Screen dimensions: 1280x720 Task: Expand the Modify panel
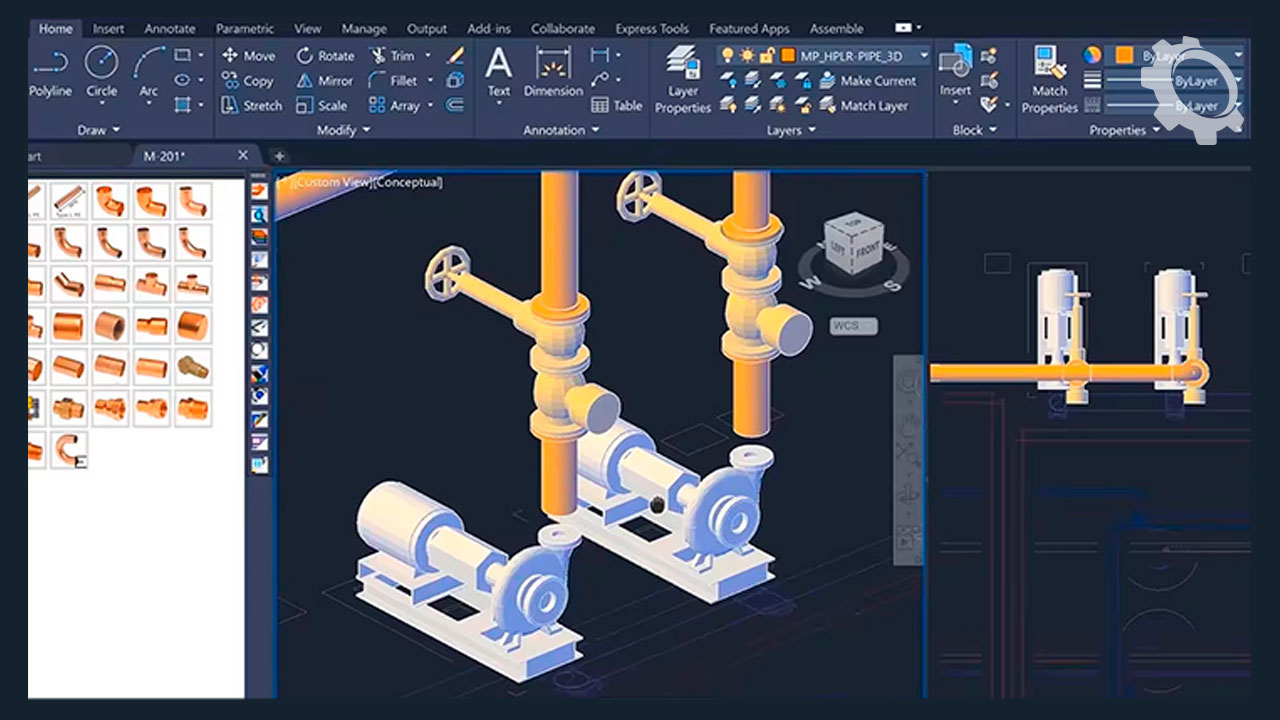[x=343, y=130]
